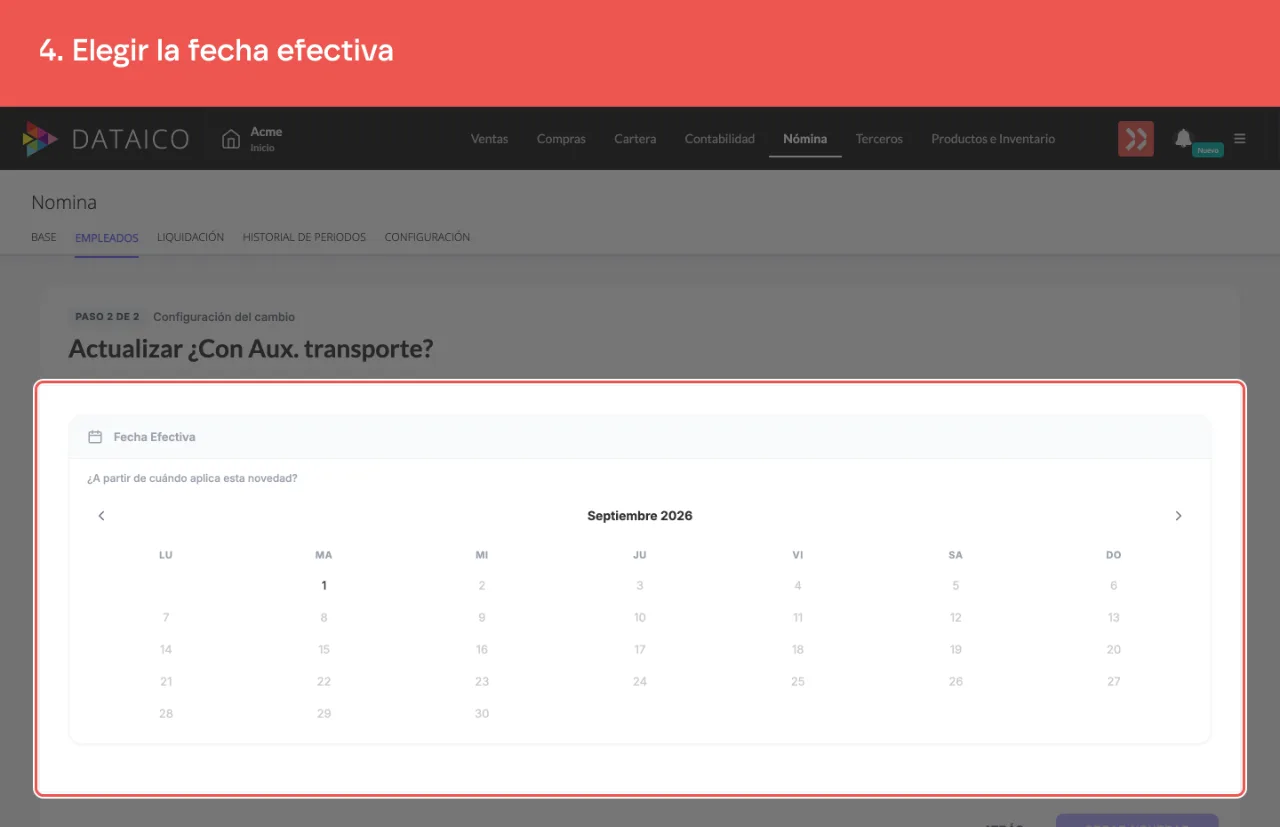Open the hamburger menu icon
This screenshot has width=1280, height=827.
[1240, 139]
